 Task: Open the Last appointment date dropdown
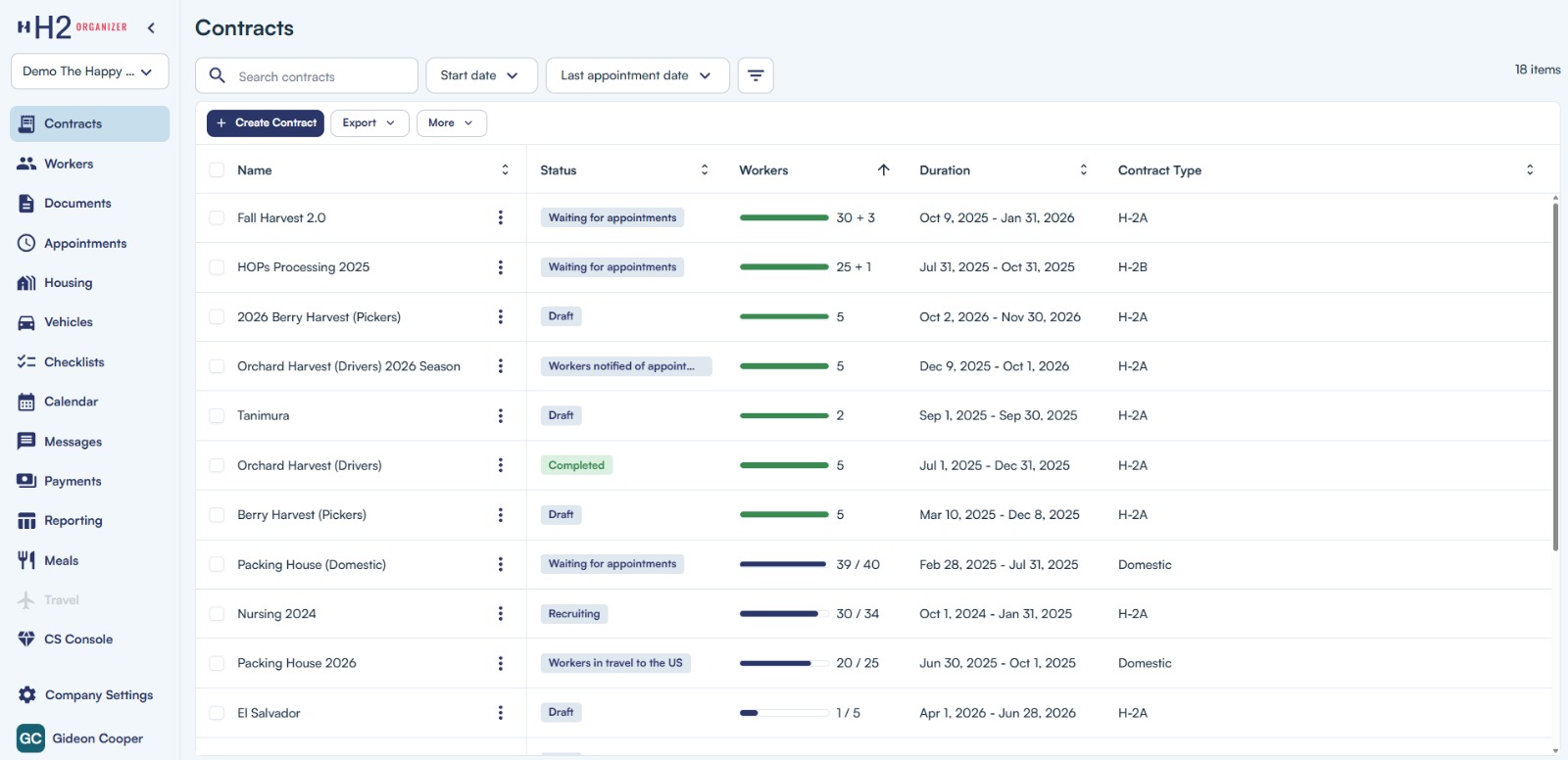click(636, 75)
